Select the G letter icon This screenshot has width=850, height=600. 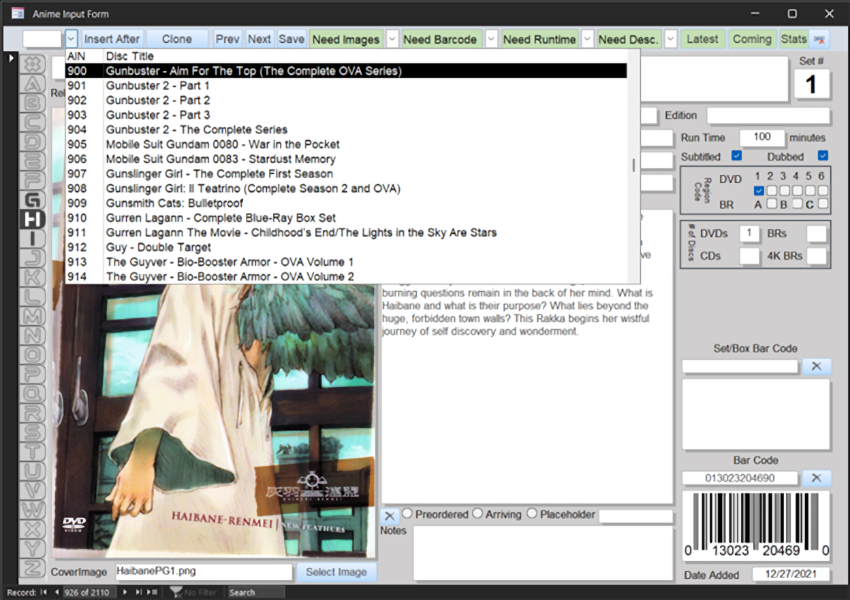33,200
